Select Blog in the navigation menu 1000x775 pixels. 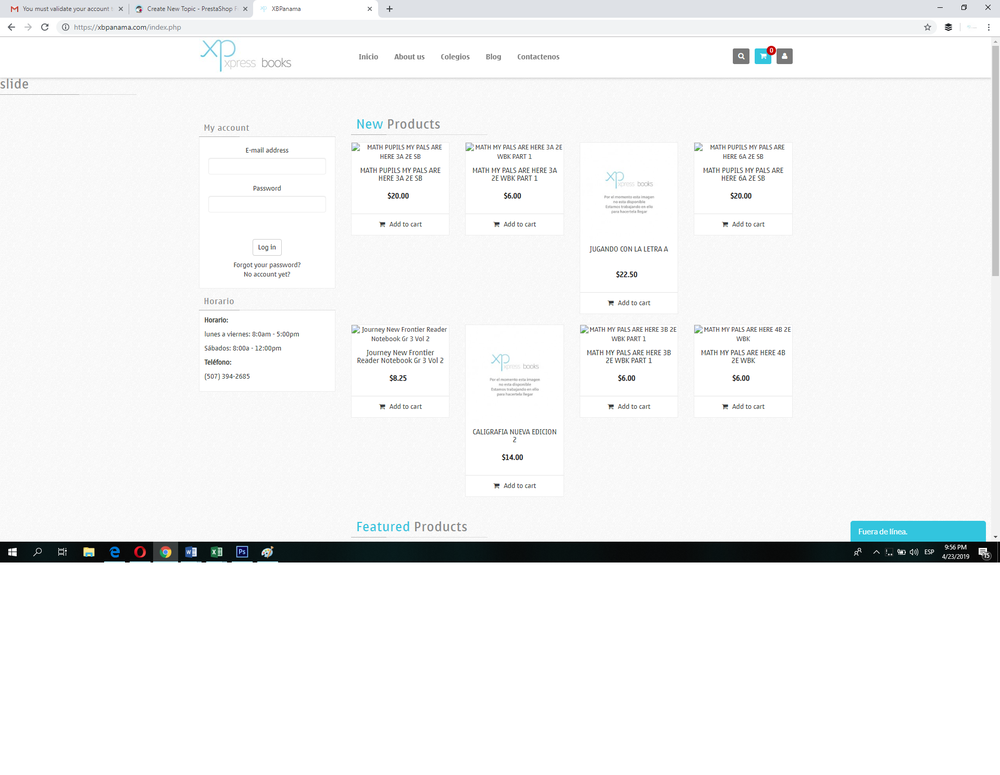click(493, 57)
